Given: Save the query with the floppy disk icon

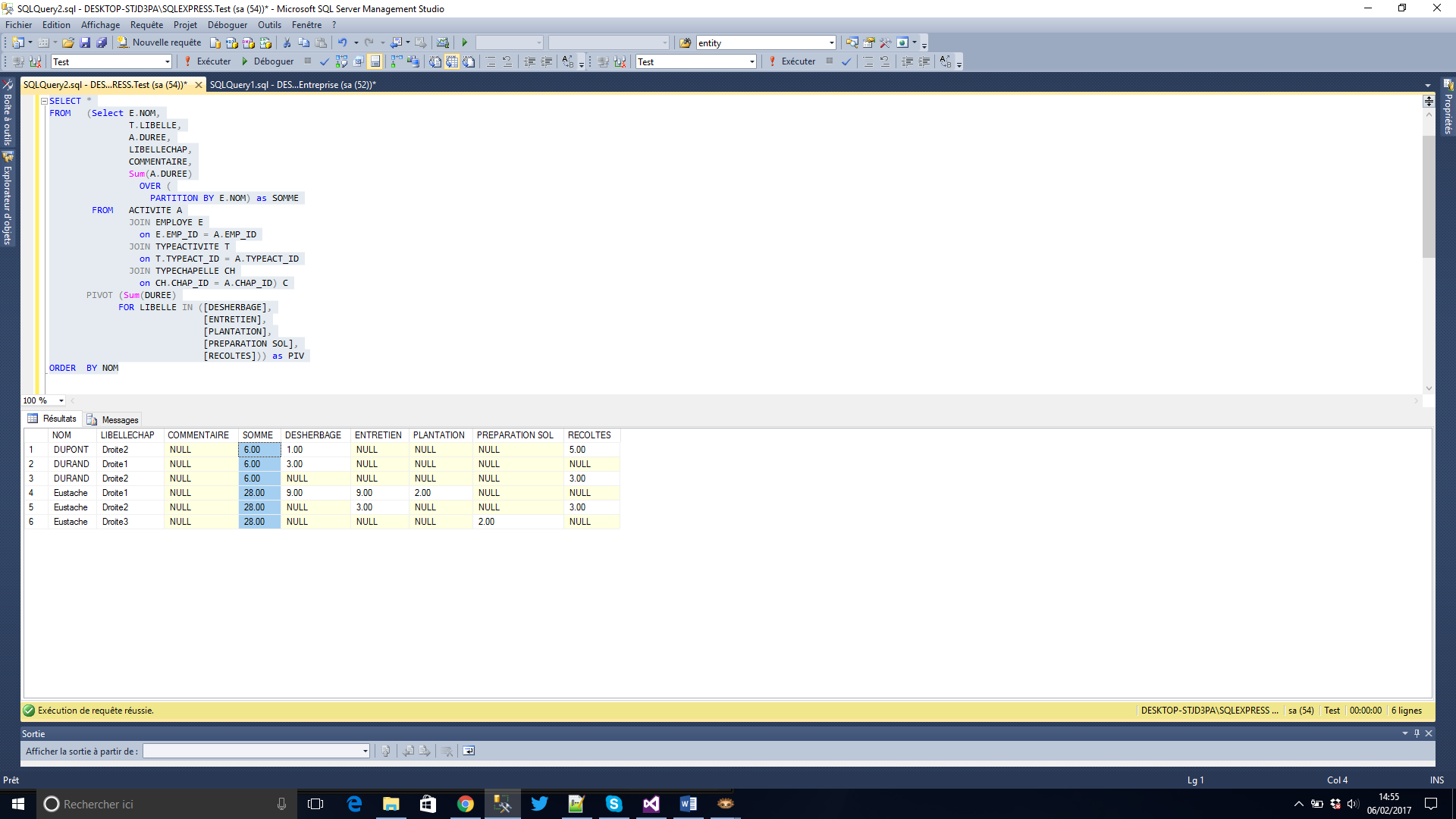Looking at the screenshot, I should [x=85, y=43].
